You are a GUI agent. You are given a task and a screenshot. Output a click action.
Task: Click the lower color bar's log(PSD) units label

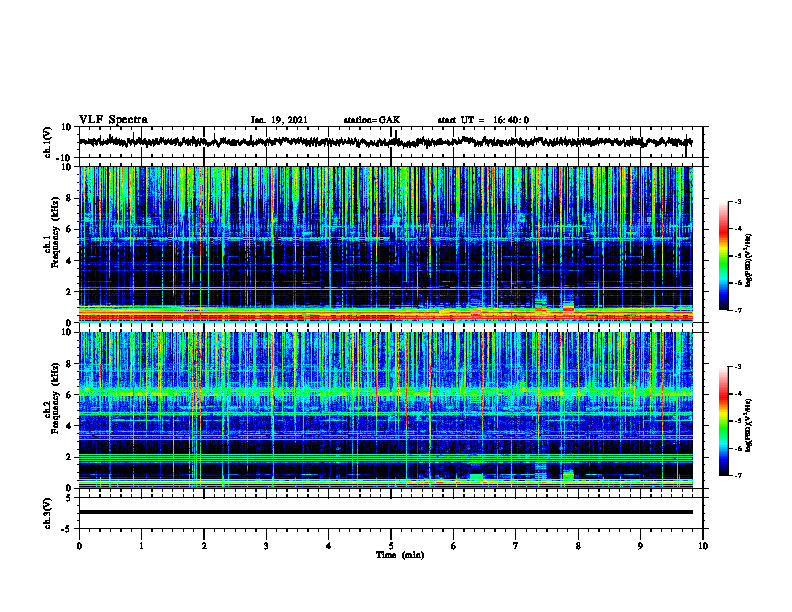(x=749, y=425)
